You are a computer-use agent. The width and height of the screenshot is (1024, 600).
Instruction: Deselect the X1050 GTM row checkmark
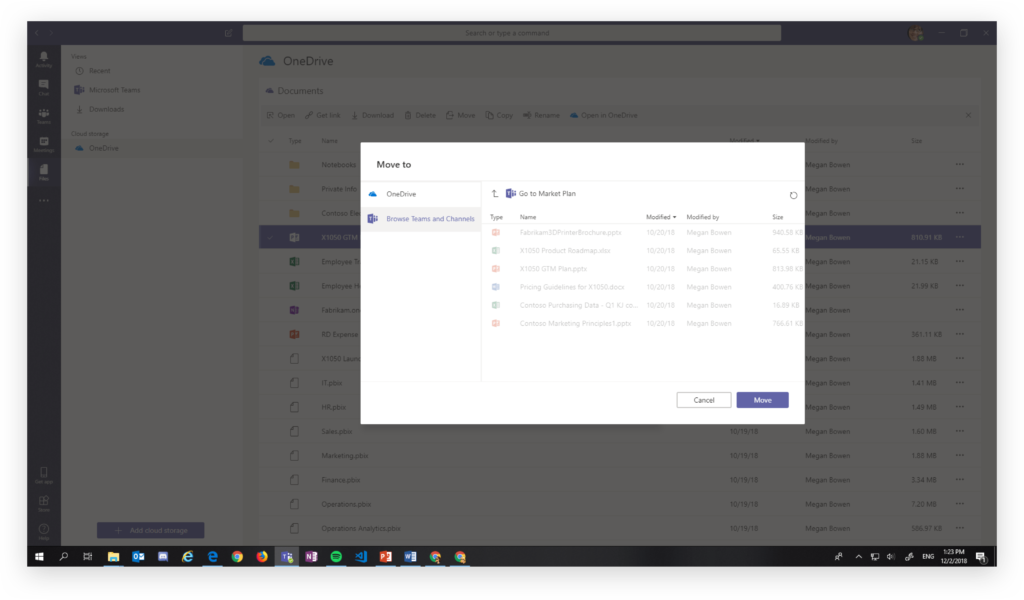[271, 237]
